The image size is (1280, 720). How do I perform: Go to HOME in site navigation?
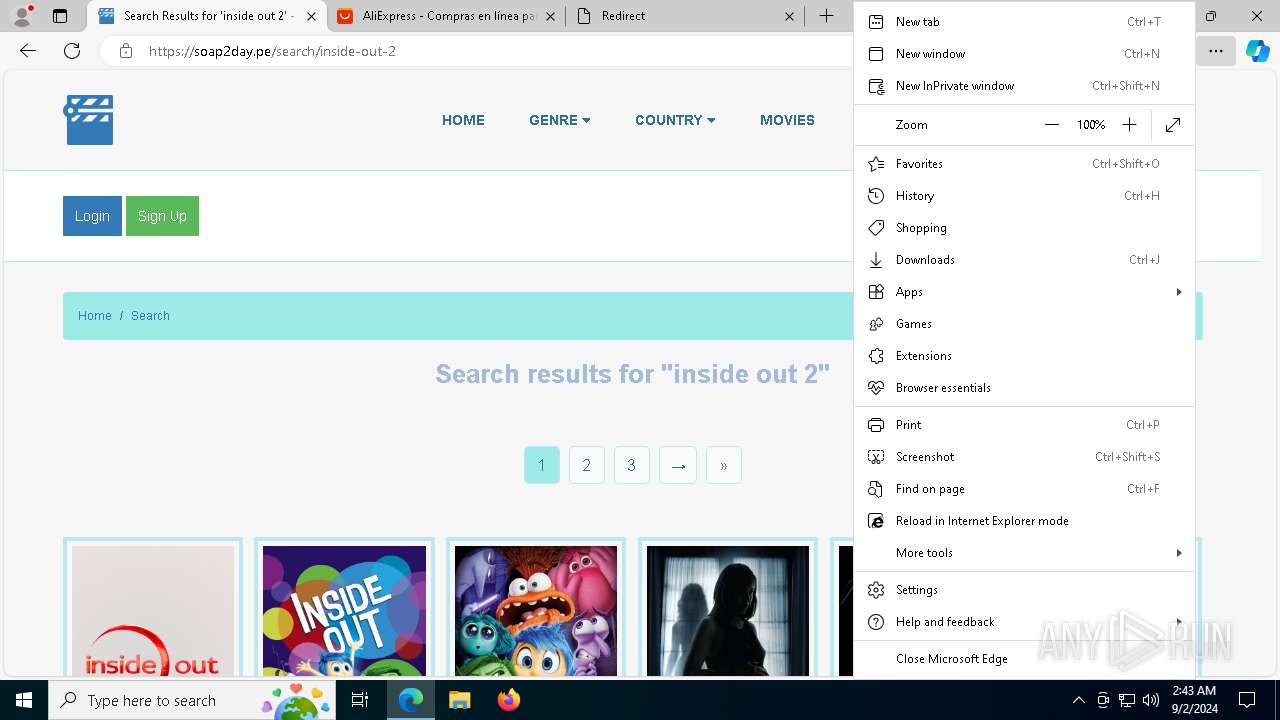pyautogui.click(x=463, y=120)
